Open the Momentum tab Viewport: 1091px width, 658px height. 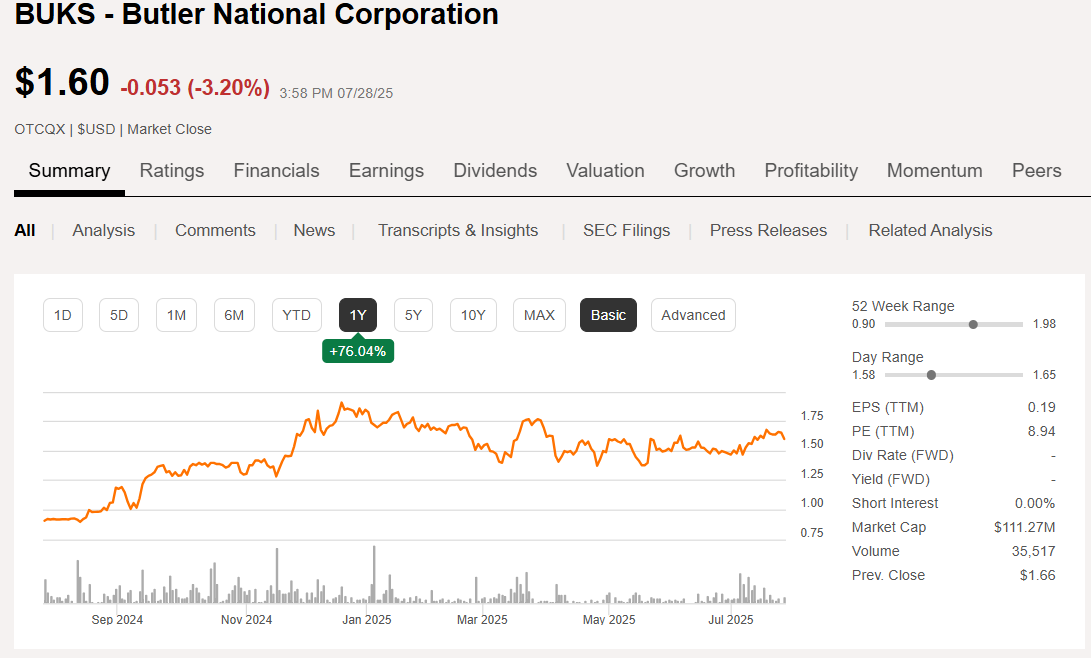pyautogui.click(x=934, y=171)
